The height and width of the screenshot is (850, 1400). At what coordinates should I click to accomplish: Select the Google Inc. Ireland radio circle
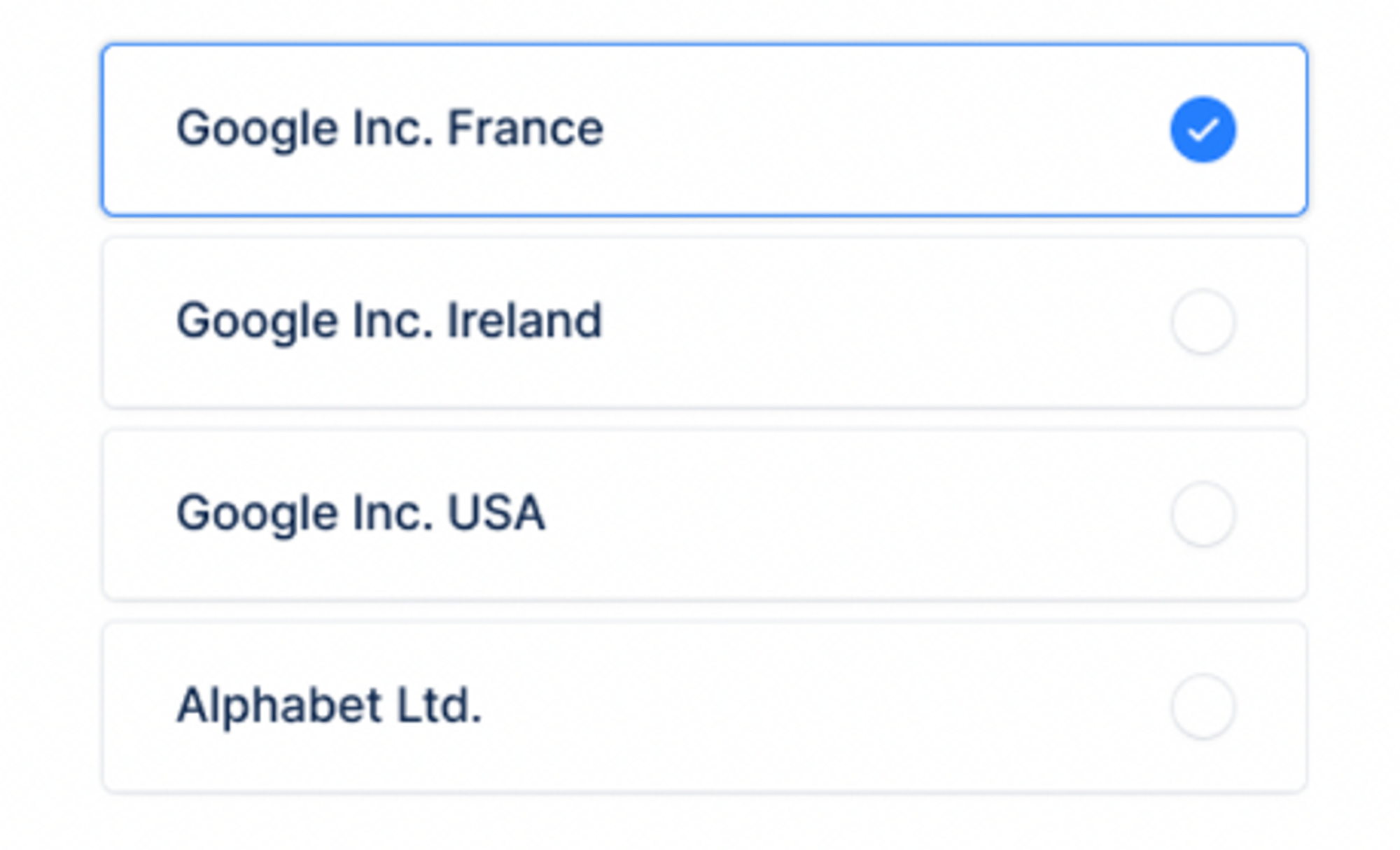(x=1203, y=321)
